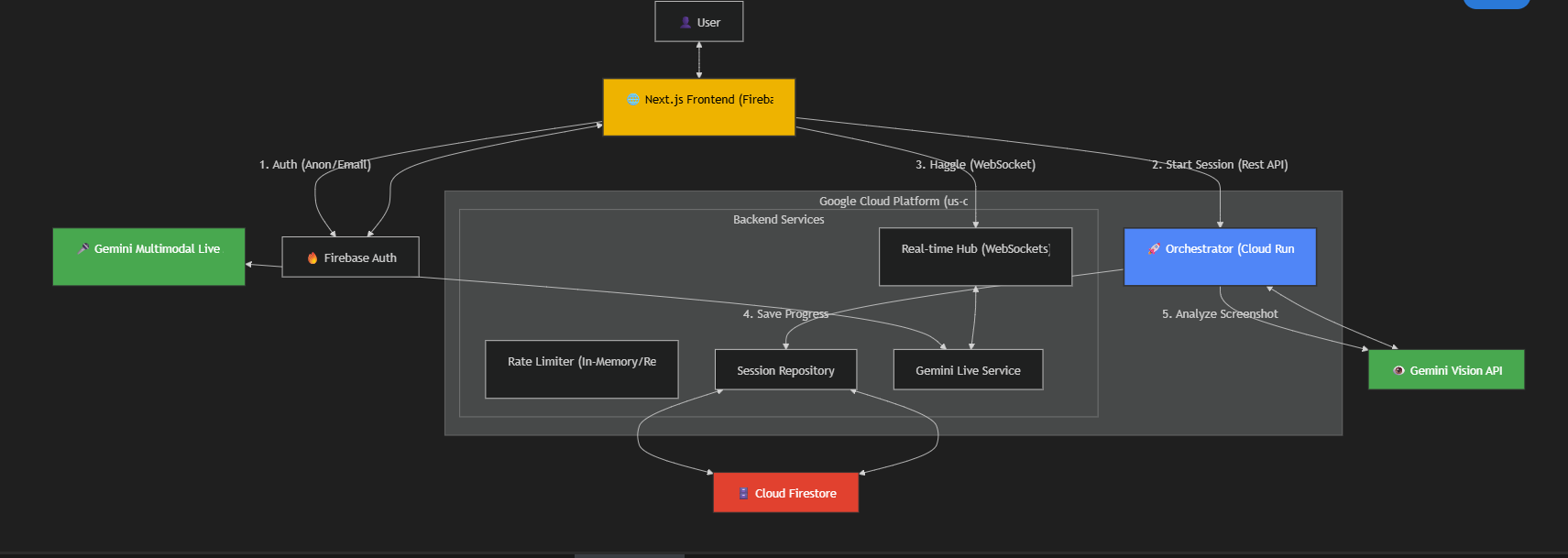
Task: Click the Backend Services subgraph title
Action: [778, 219]
